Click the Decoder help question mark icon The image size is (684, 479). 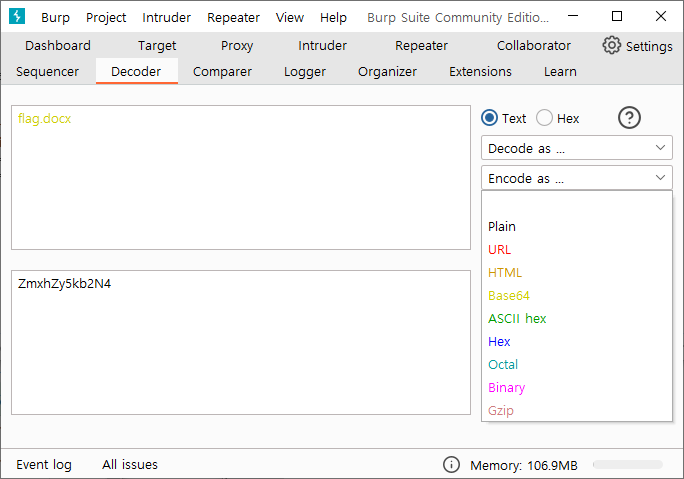[x=629, y=118]
